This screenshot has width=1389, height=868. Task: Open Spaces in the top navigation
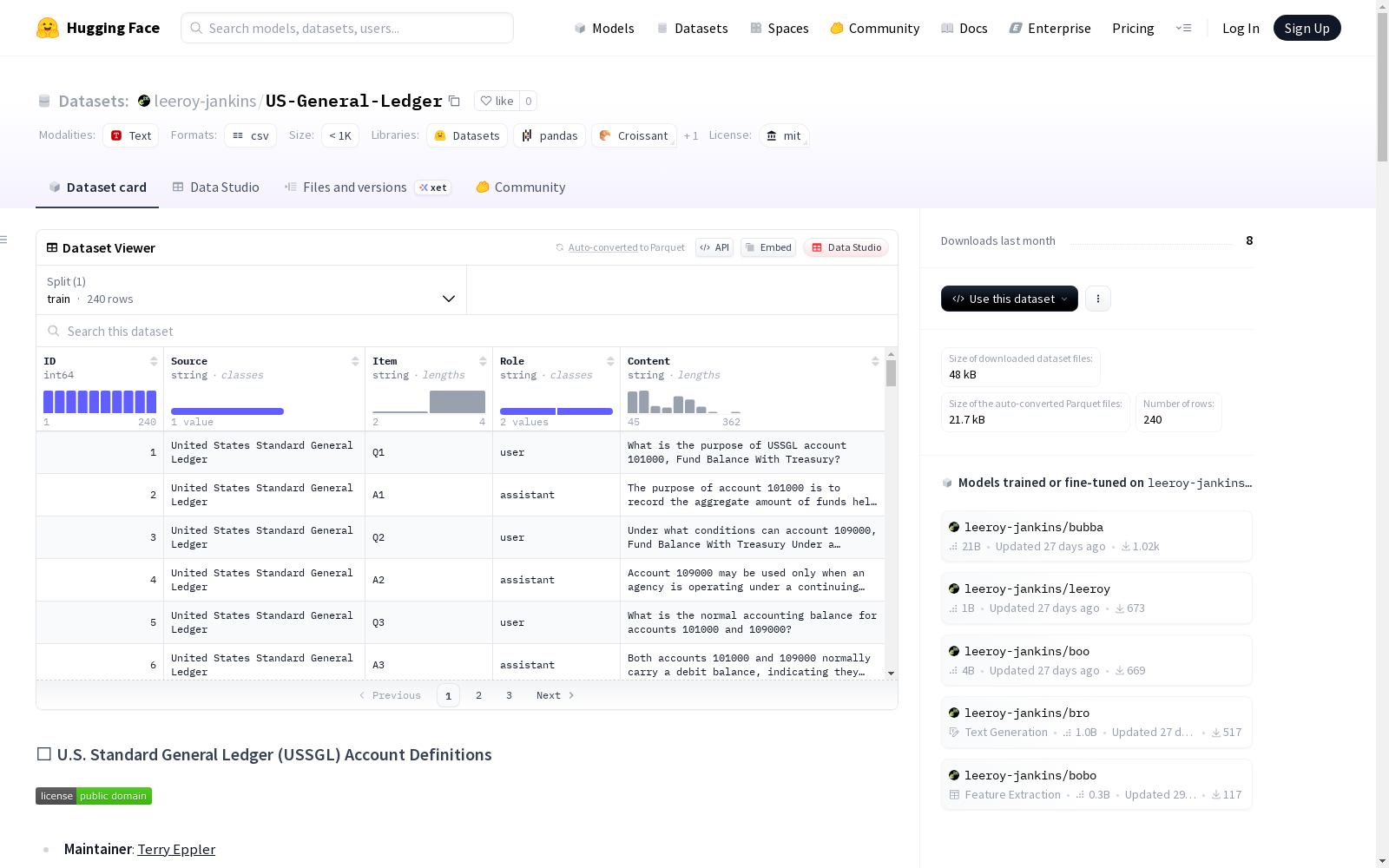coord(780,28)
